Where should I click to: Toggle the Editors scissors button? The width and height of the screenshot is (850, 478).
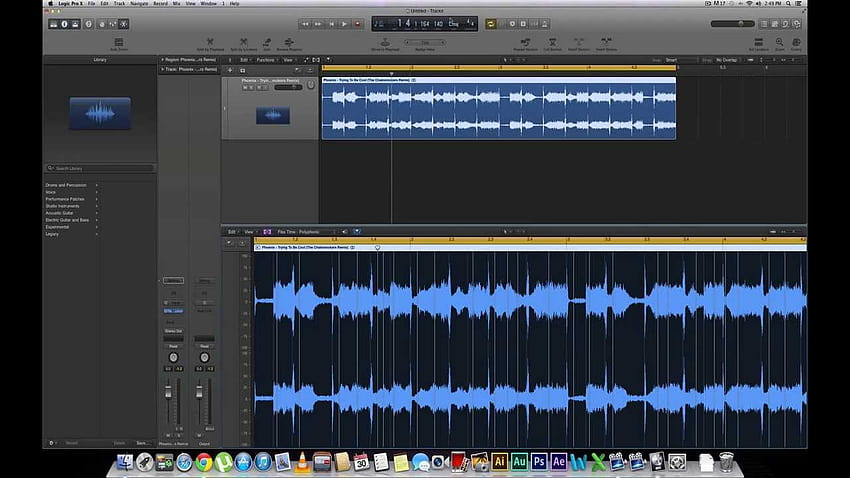[124, 24]
